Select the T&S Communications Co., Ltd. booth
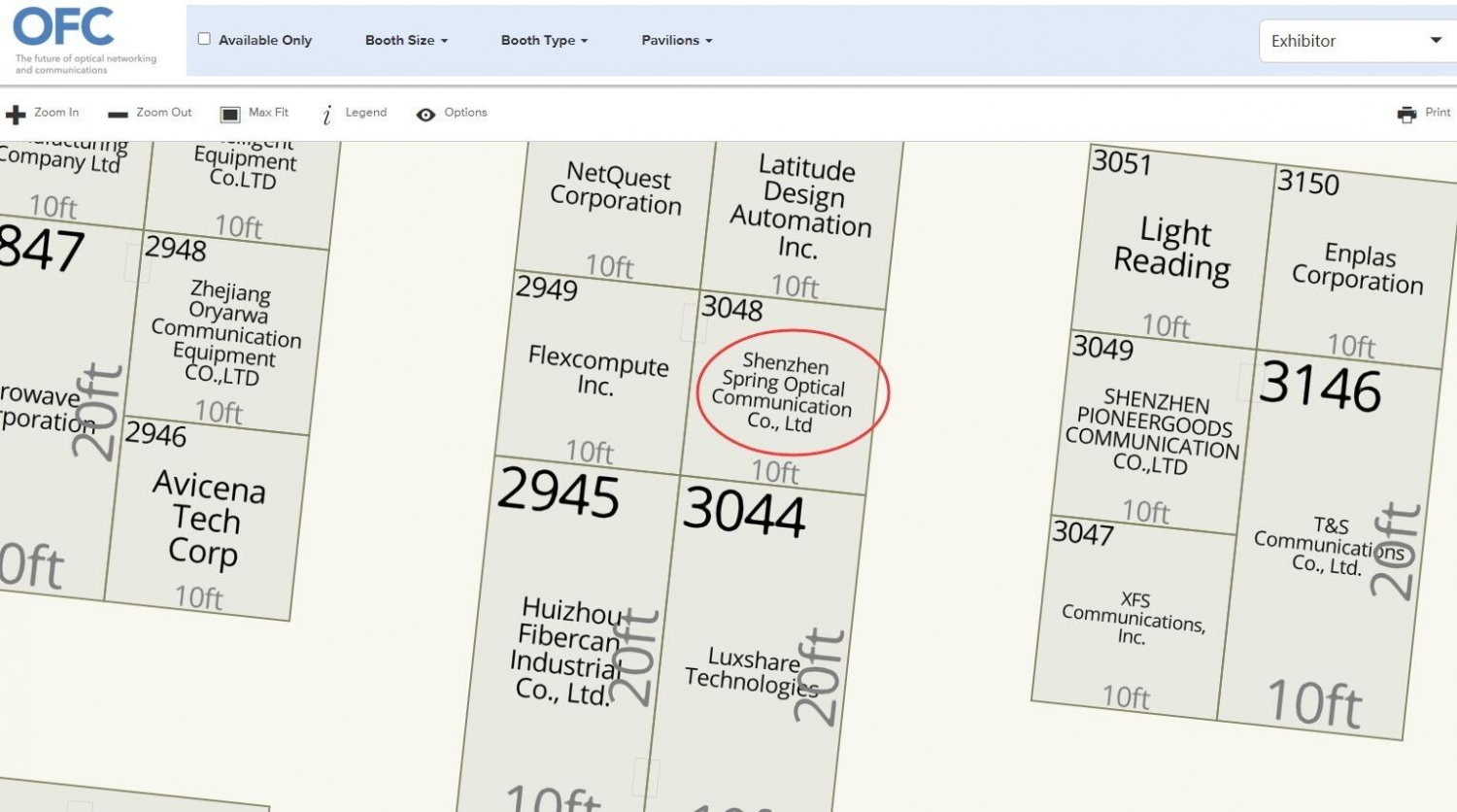This screenshot has width=1457, height=812. (x=1329, y=547)
